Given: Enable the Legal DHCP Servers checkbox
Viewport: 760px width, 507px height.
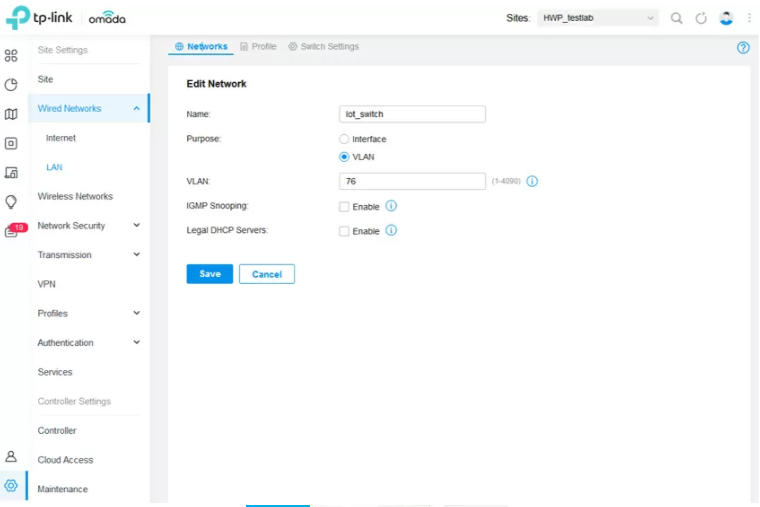Looking at the screenshot, I should [344, 231].
